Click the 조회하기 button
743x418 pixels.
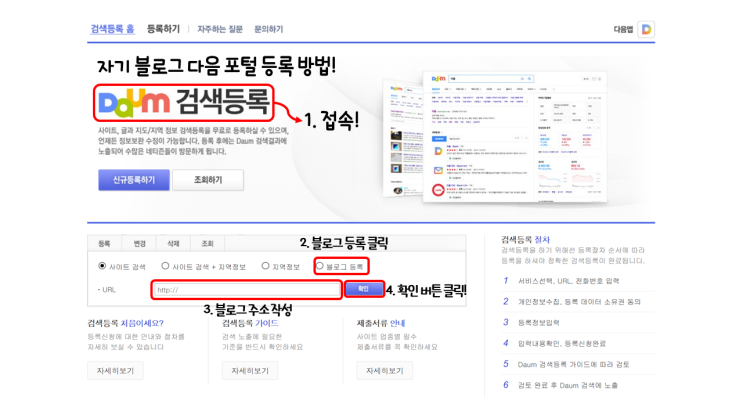pos(208,180)
